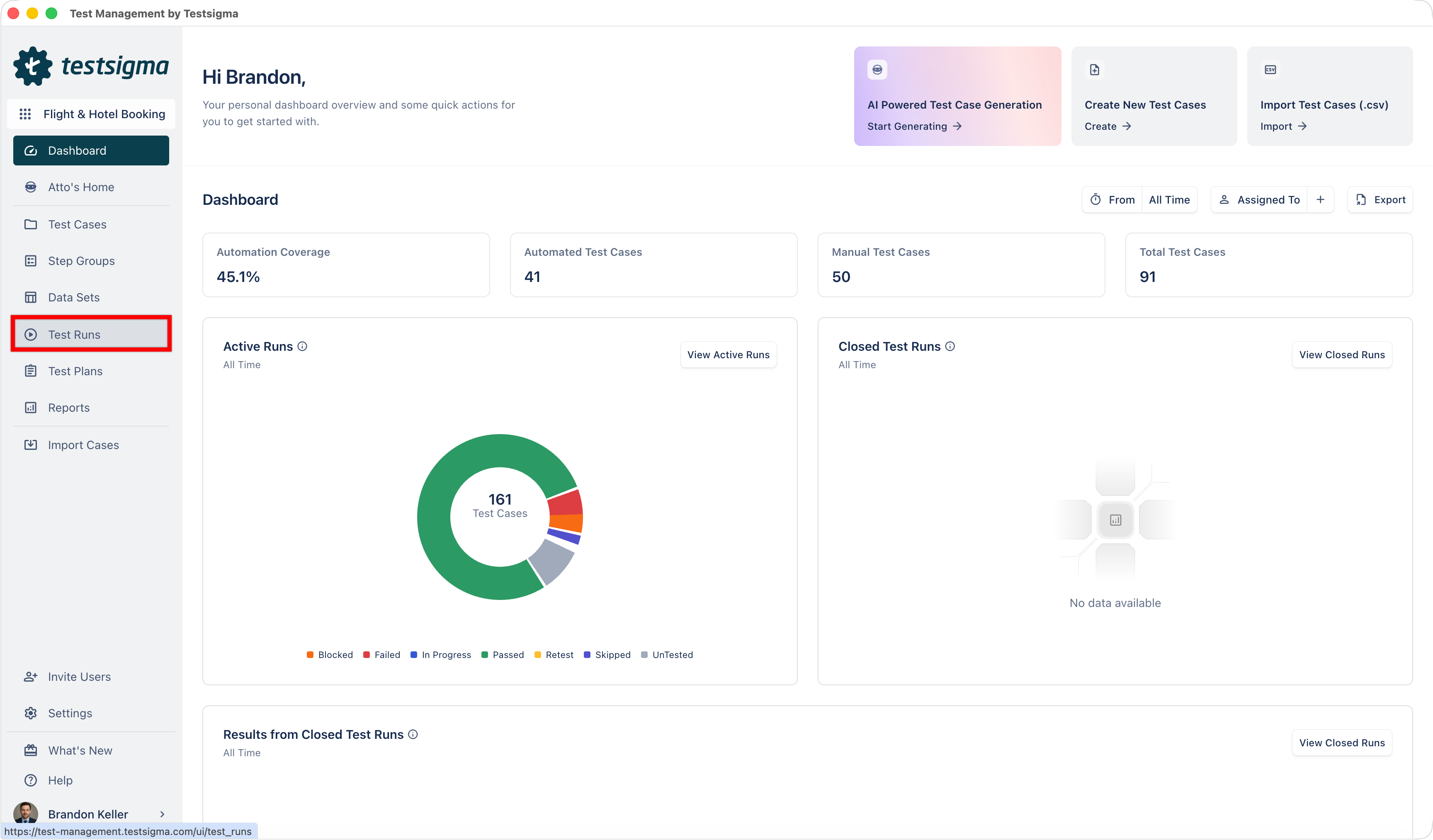Click the info icon beside Active Runs

coord(303,346)
